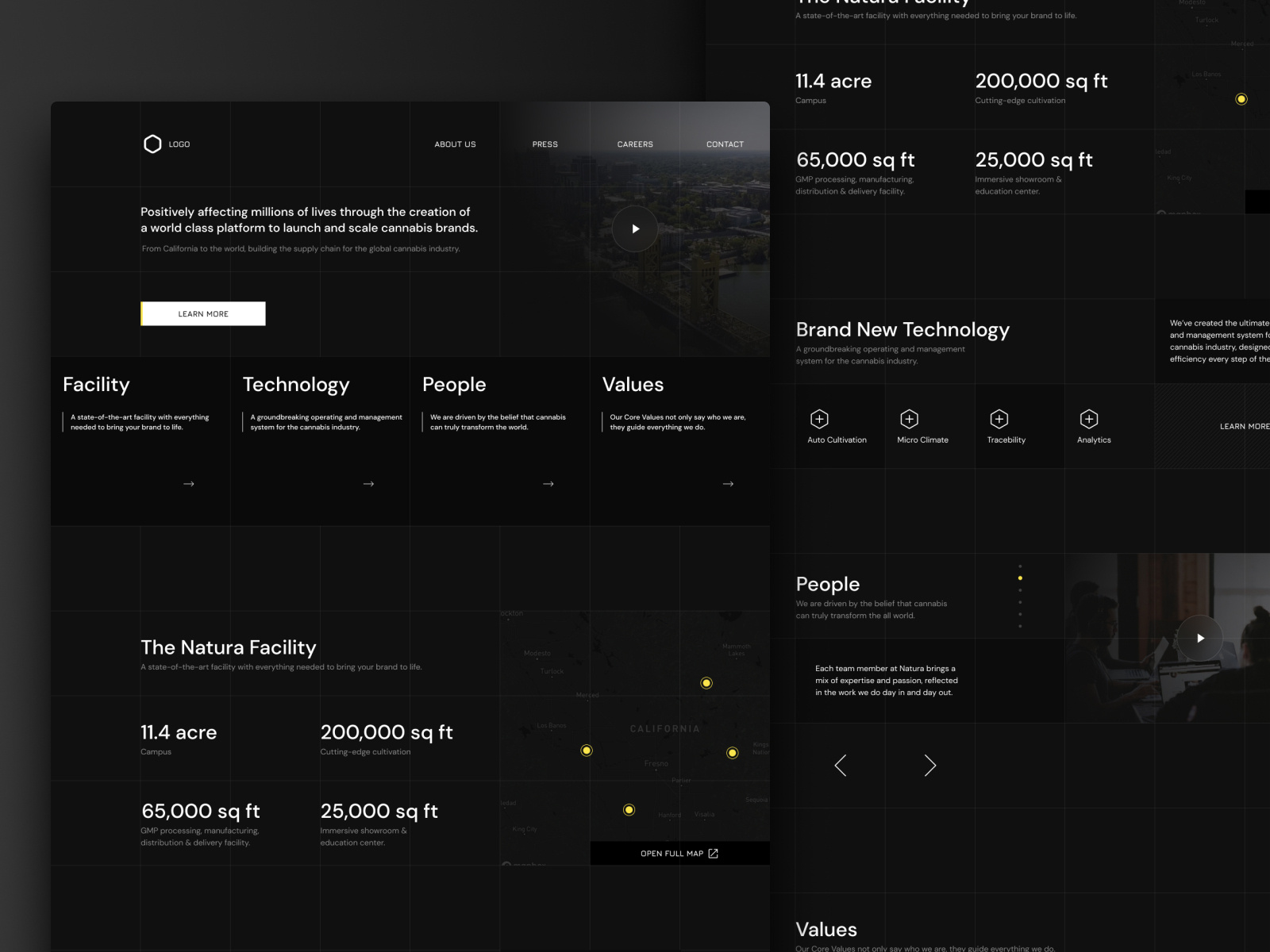Expand the Facility card via its arrow
This screenshot has height=952, width=1270.
pyautogui.click(x=187, y=483)
